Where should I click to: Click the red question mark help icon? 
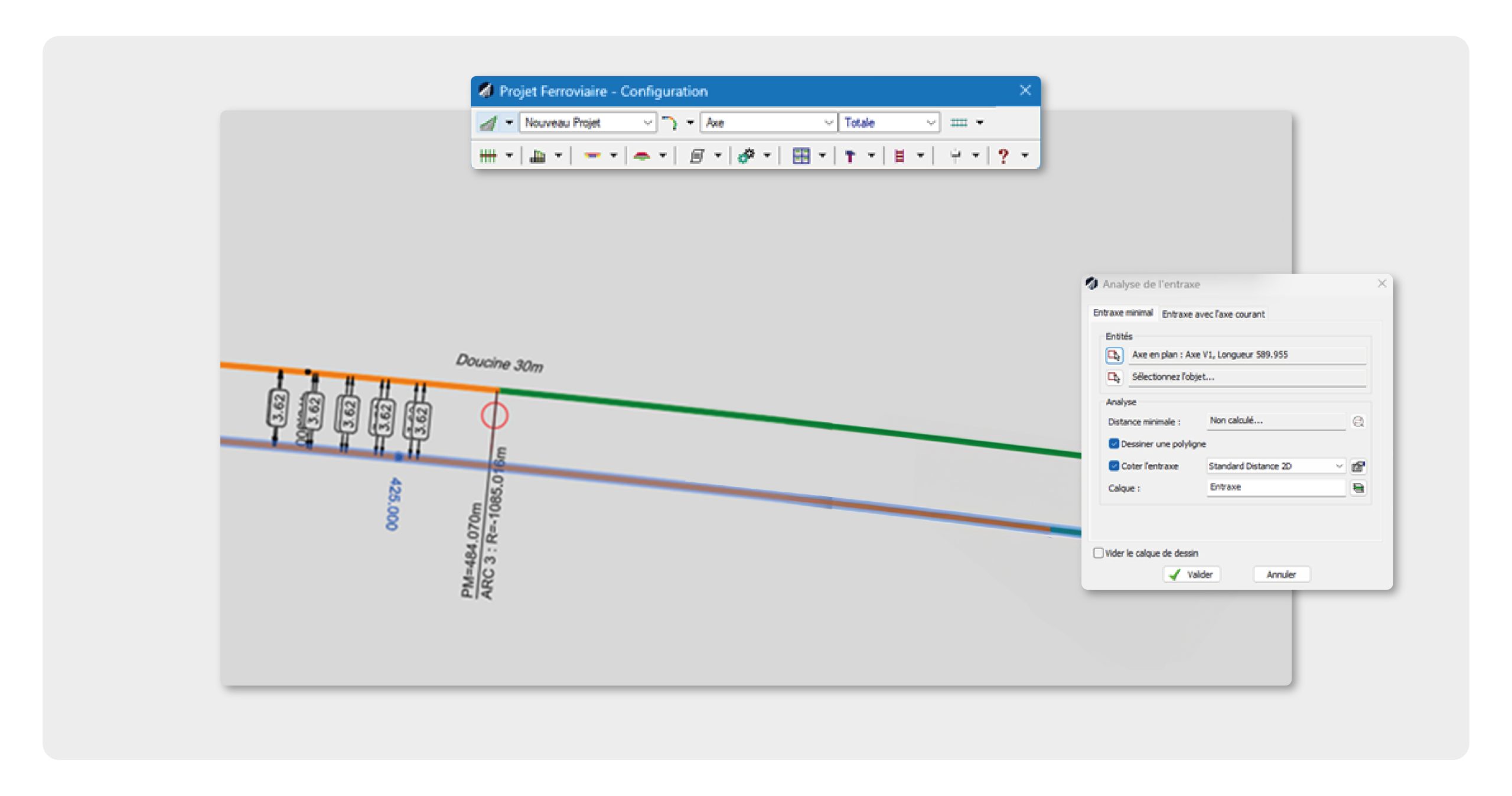coord(1003,156)
